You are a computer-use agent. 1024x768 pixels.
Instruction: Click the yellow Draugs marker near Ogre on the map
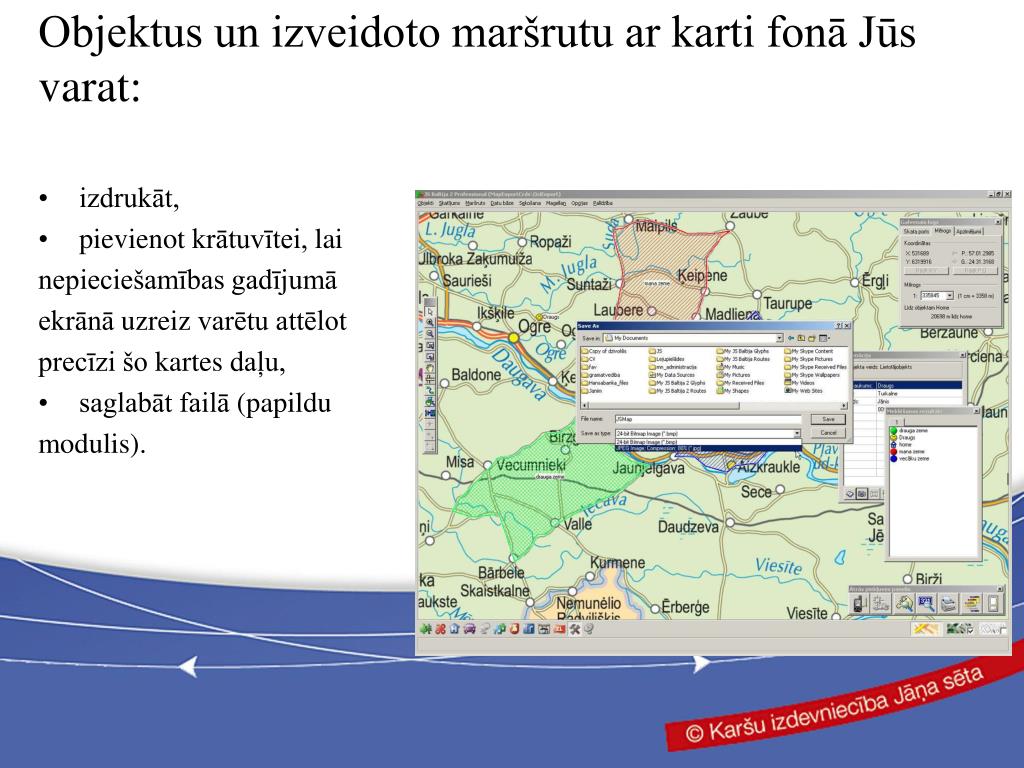coord(539,317)
